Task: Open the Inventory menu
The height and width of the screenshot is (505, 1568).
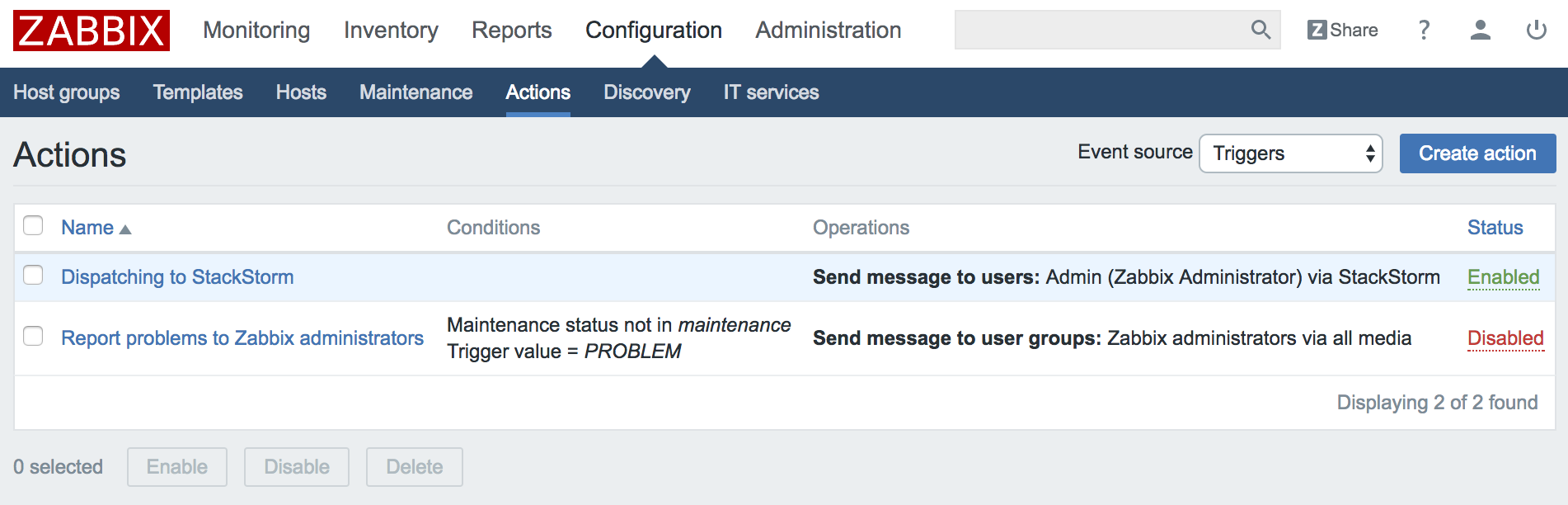Action: point(391,31)
